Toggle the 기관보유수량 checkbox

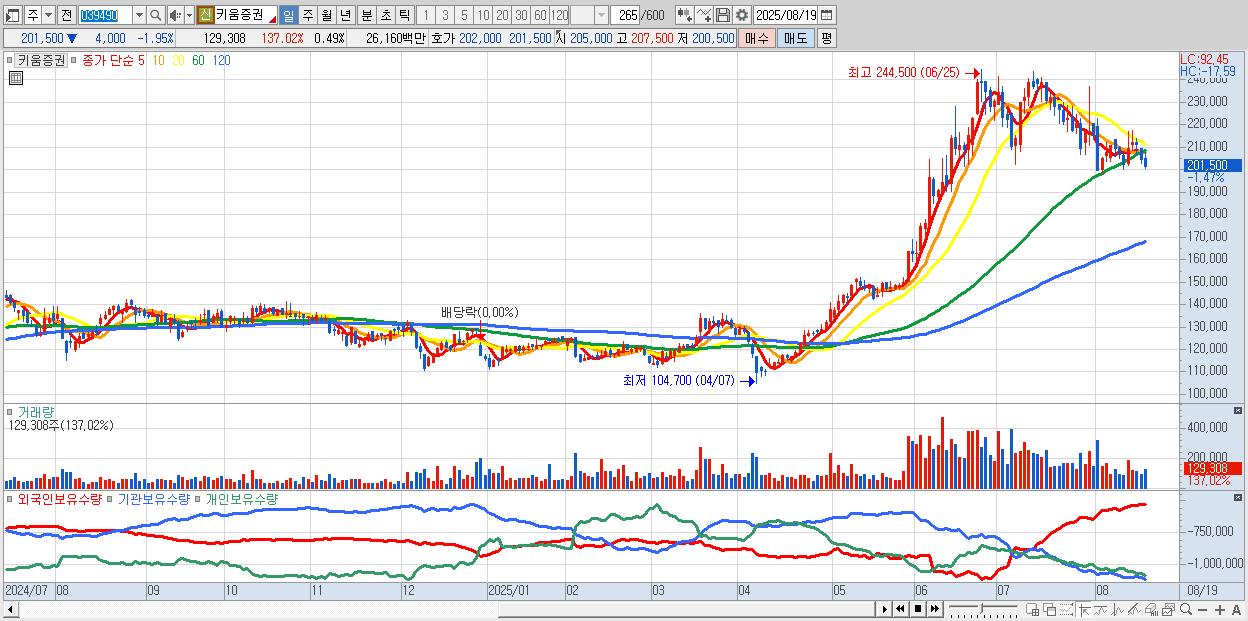[111, 498]
